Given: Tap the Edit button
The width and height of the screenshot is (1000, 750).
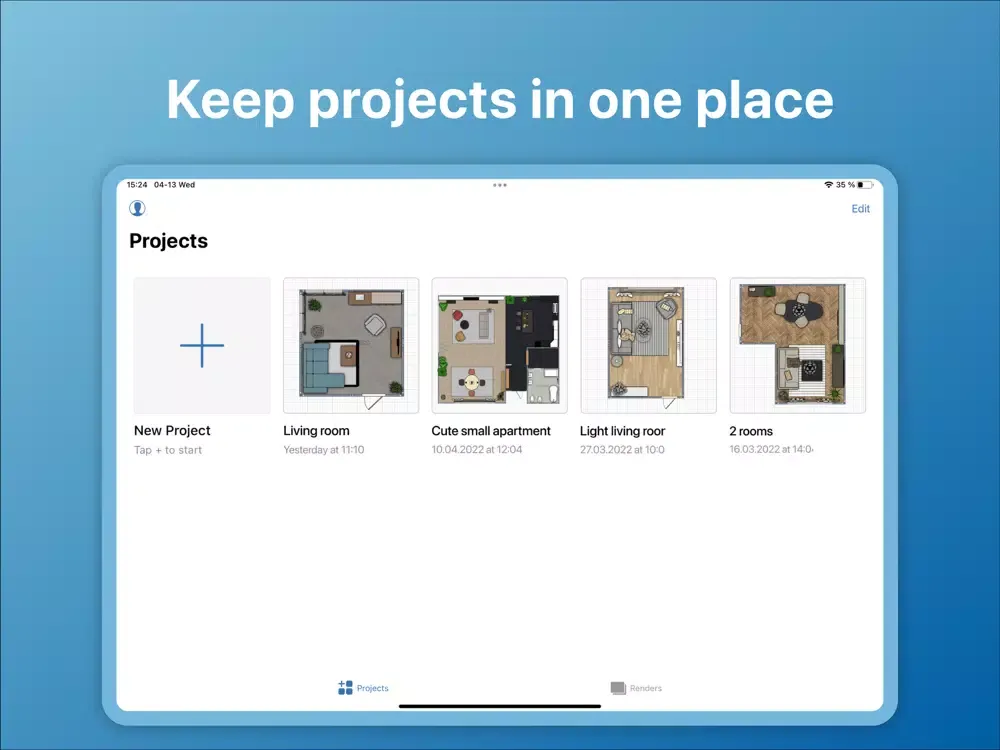Looking at the screenshot, I should tap(860, 209).
